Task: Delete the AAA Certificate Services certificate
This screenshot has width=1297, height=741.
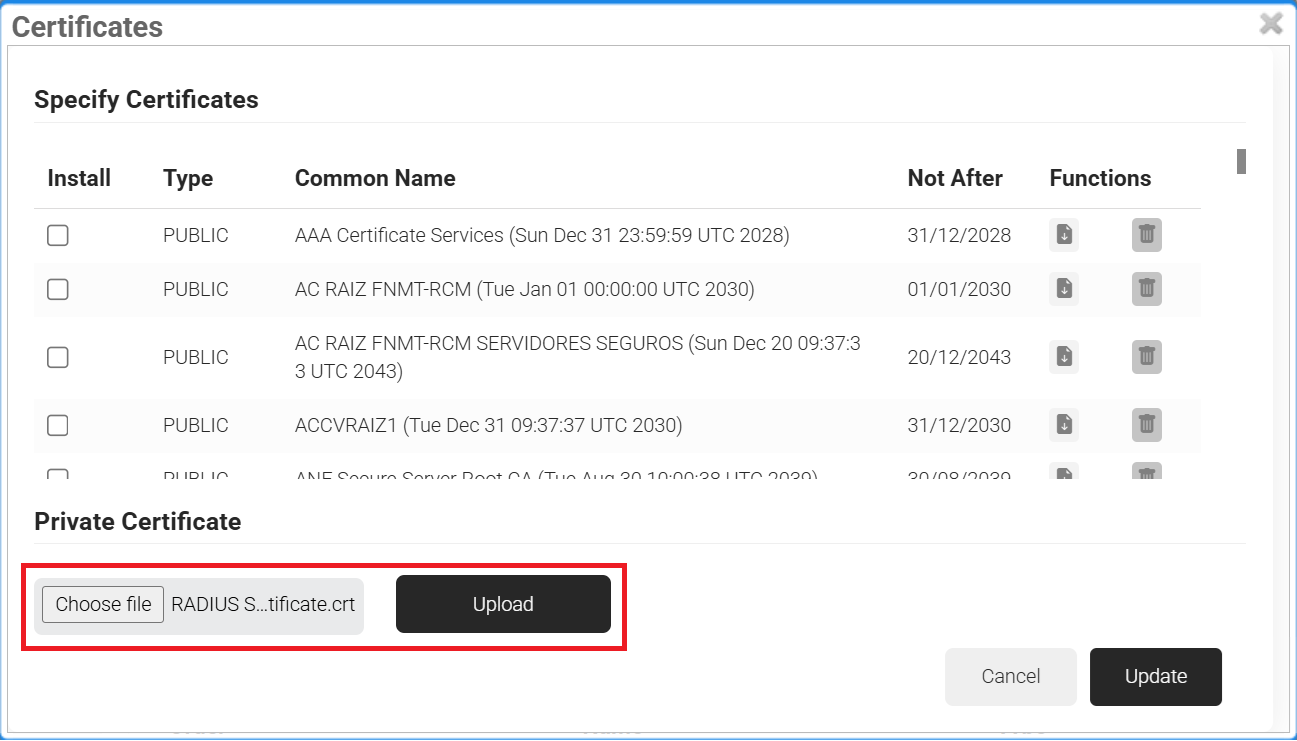Action: click(x=1147, y=235)
